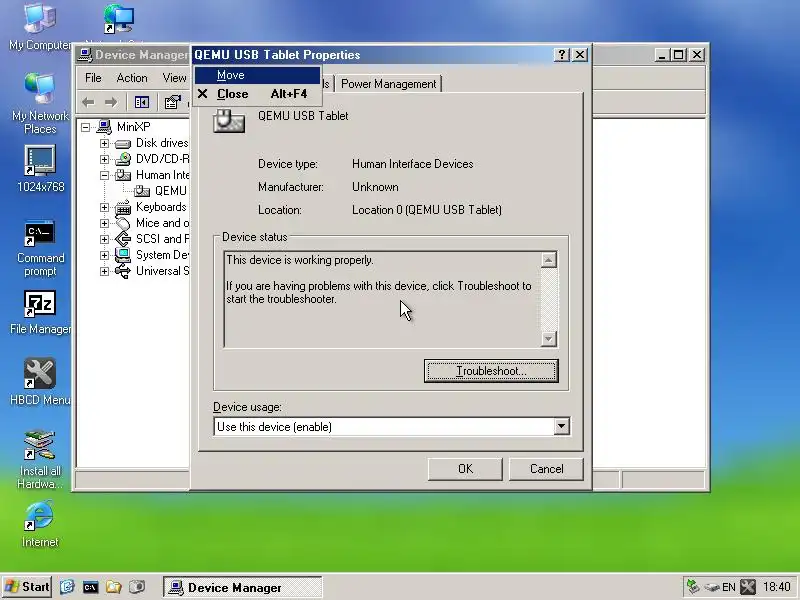The height and width of the screenshot is (600, 800).
Task: Click the MiniXP computer icon in tree
Action: point(104,127)
